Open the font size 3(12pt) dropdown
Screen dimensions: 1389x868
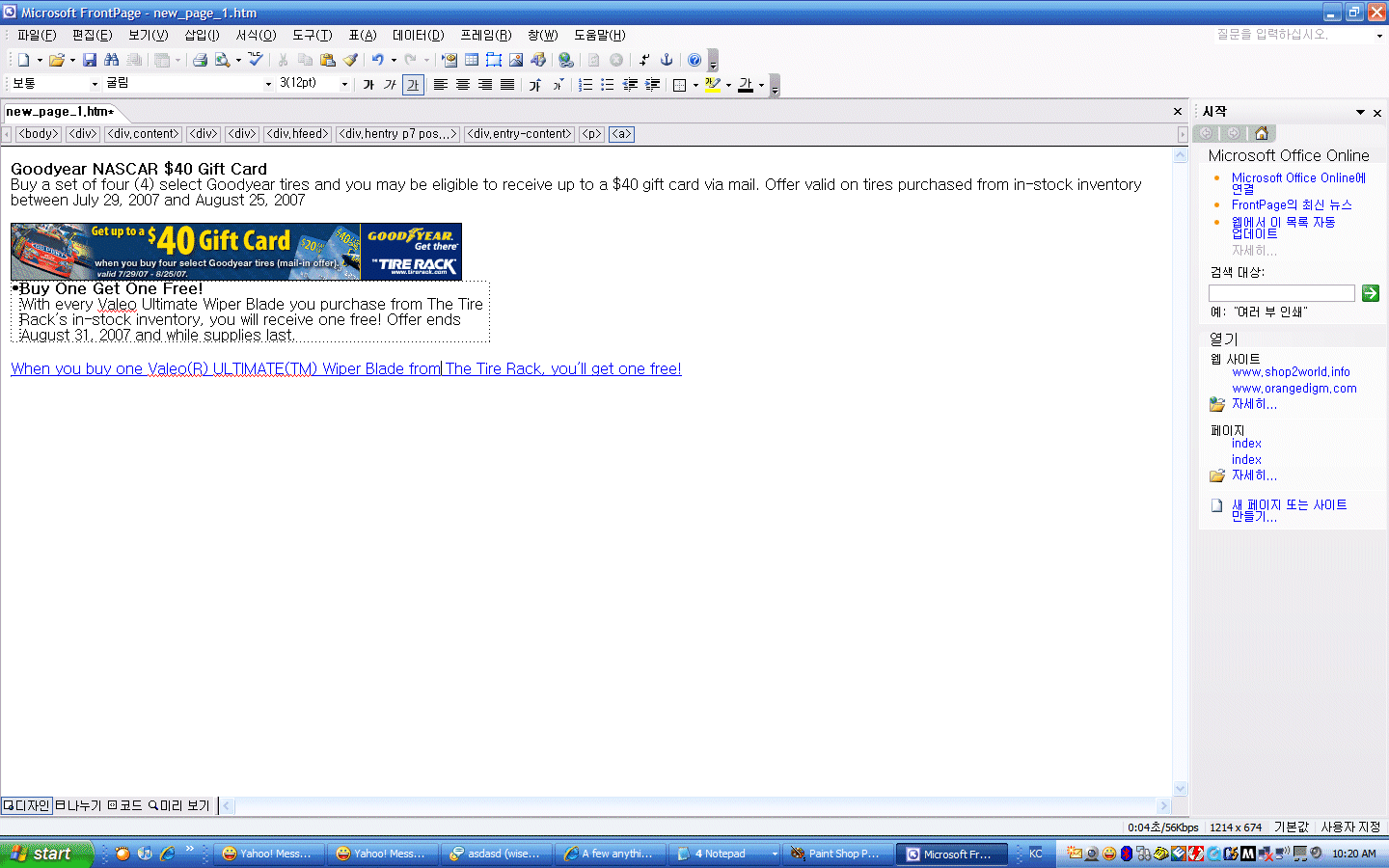pos(344,84)
